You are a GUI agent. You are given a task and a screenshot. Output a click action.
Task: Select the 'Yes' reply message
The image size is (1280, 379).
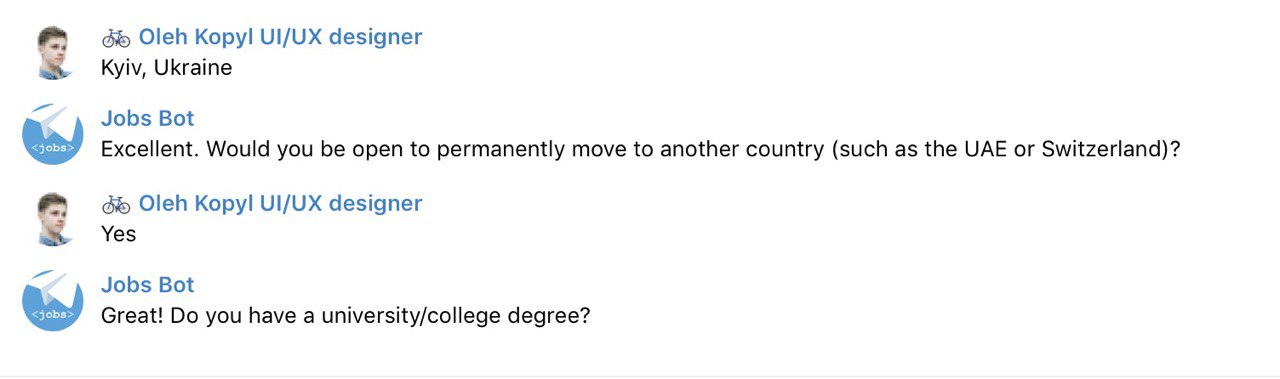[118, 234]
